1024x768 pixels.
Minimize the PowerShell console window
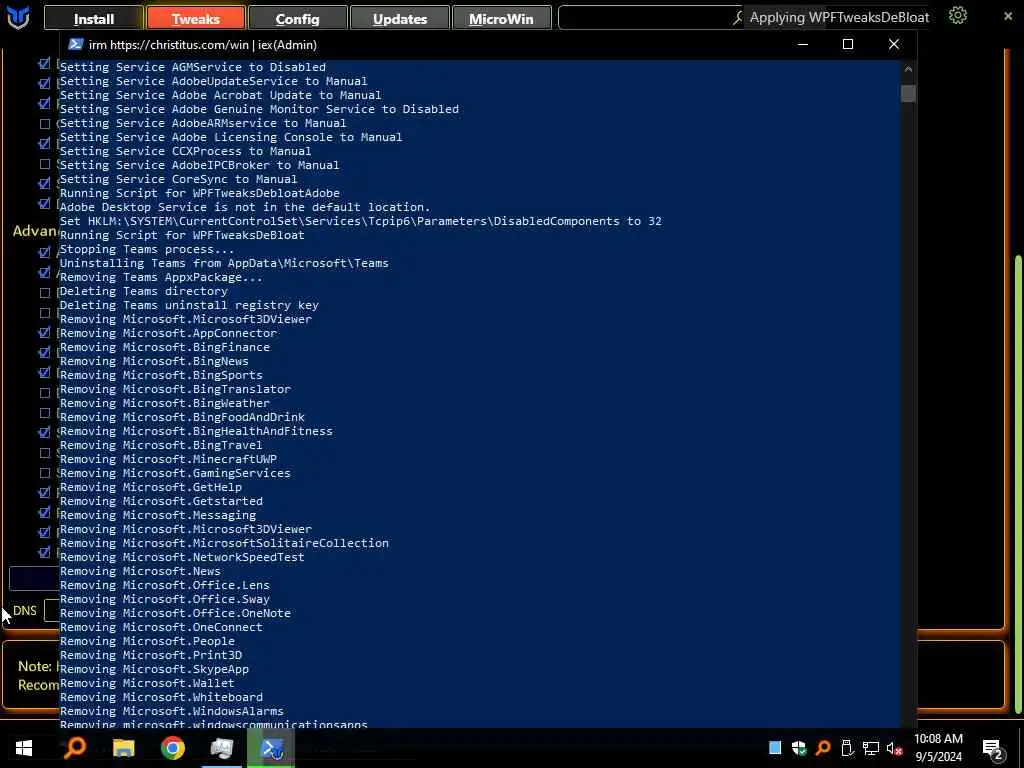[803, 44]
